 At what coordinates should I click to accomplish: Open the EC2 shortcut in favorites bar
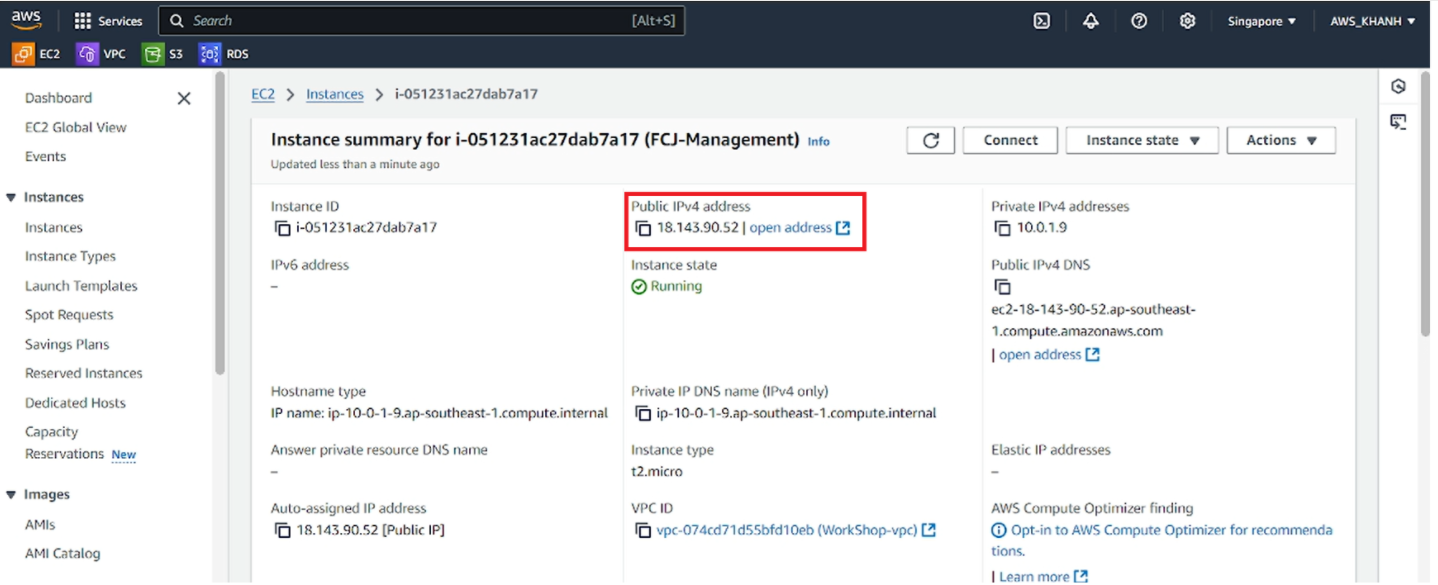coord(37,54)
